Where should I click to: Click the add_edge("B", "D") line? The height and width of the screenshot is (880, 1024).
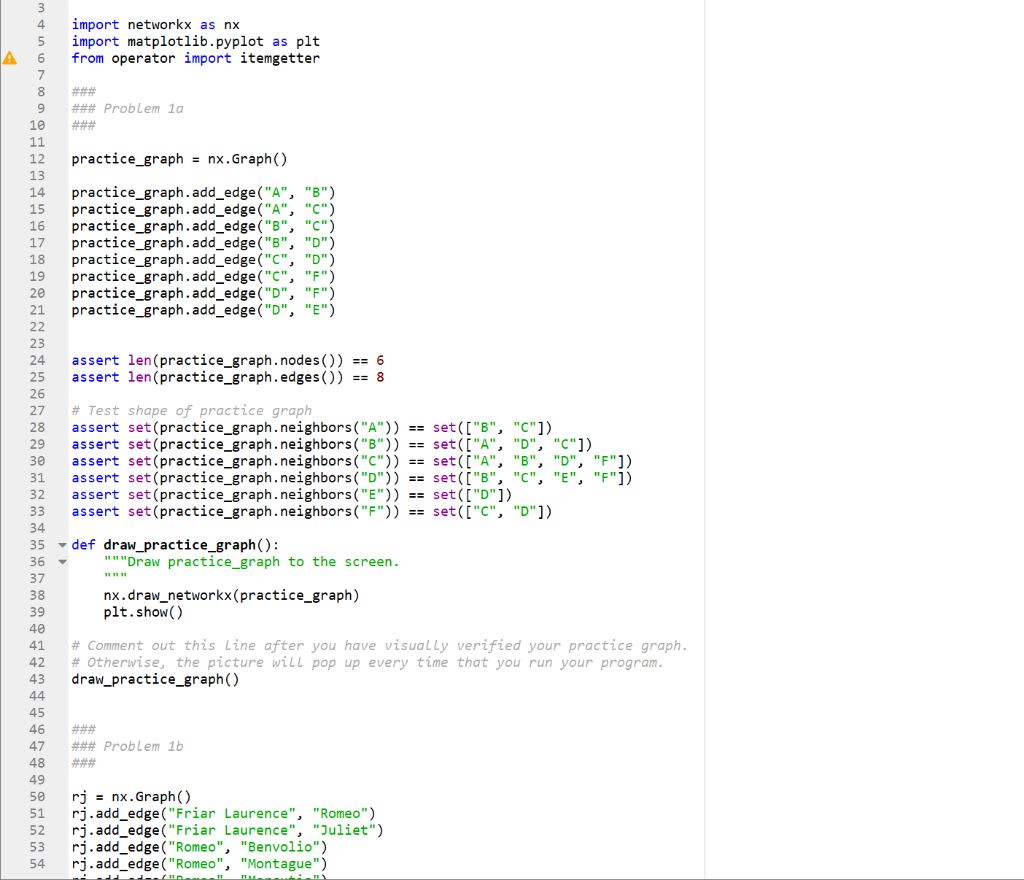coord(203,243)
